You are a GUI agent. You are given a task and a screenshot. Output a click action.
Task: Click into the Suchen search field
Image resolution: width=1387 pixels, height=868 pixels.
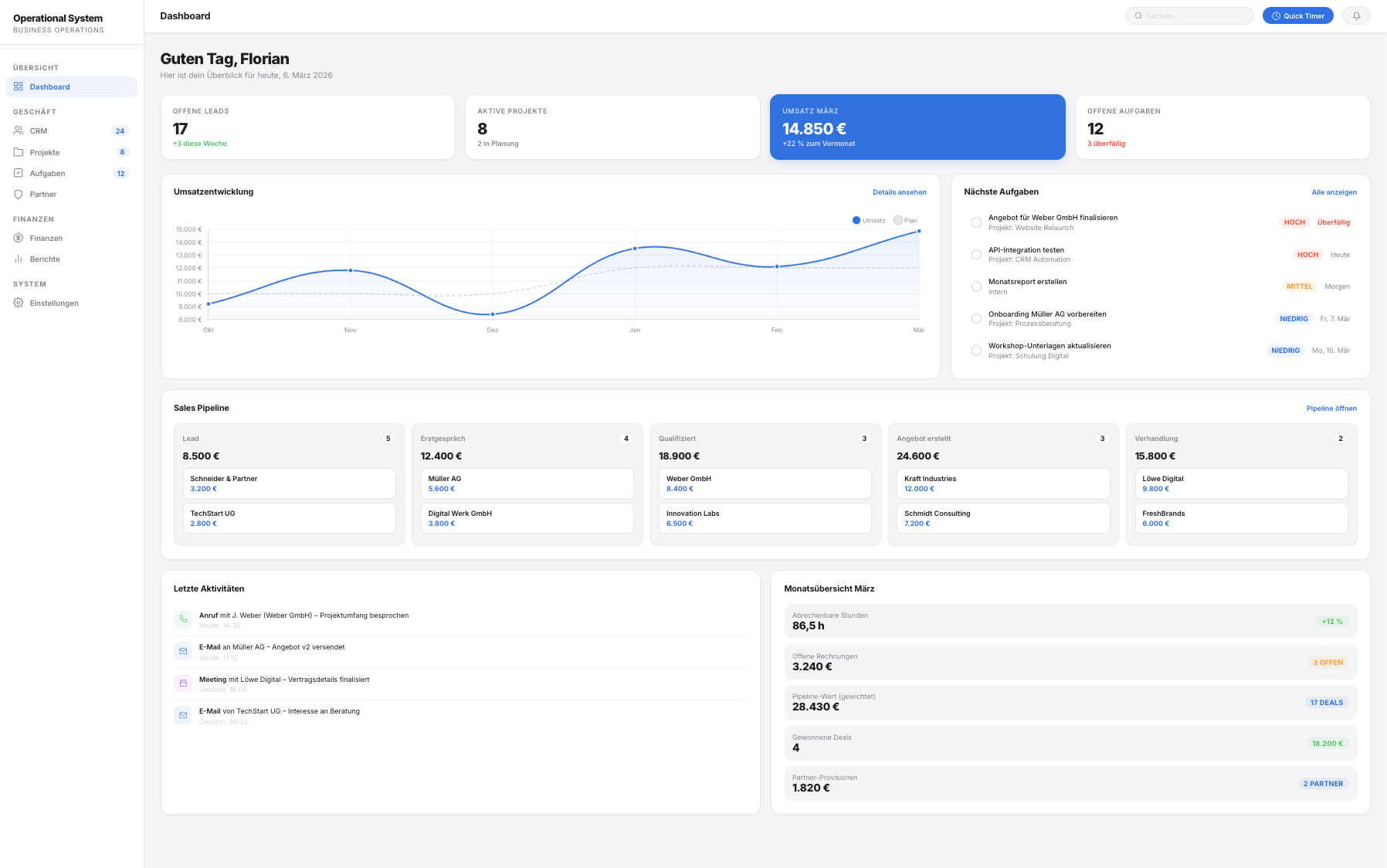(x=1189, y=15)
